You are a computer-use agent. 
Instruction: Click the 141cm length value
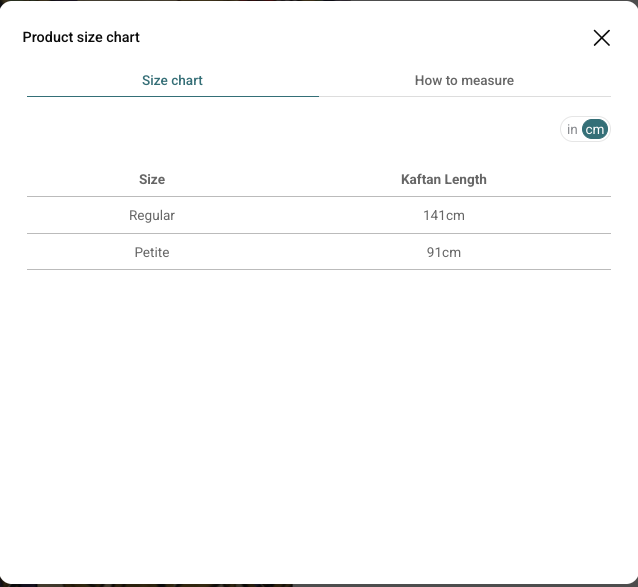click(x=443, y=215)
